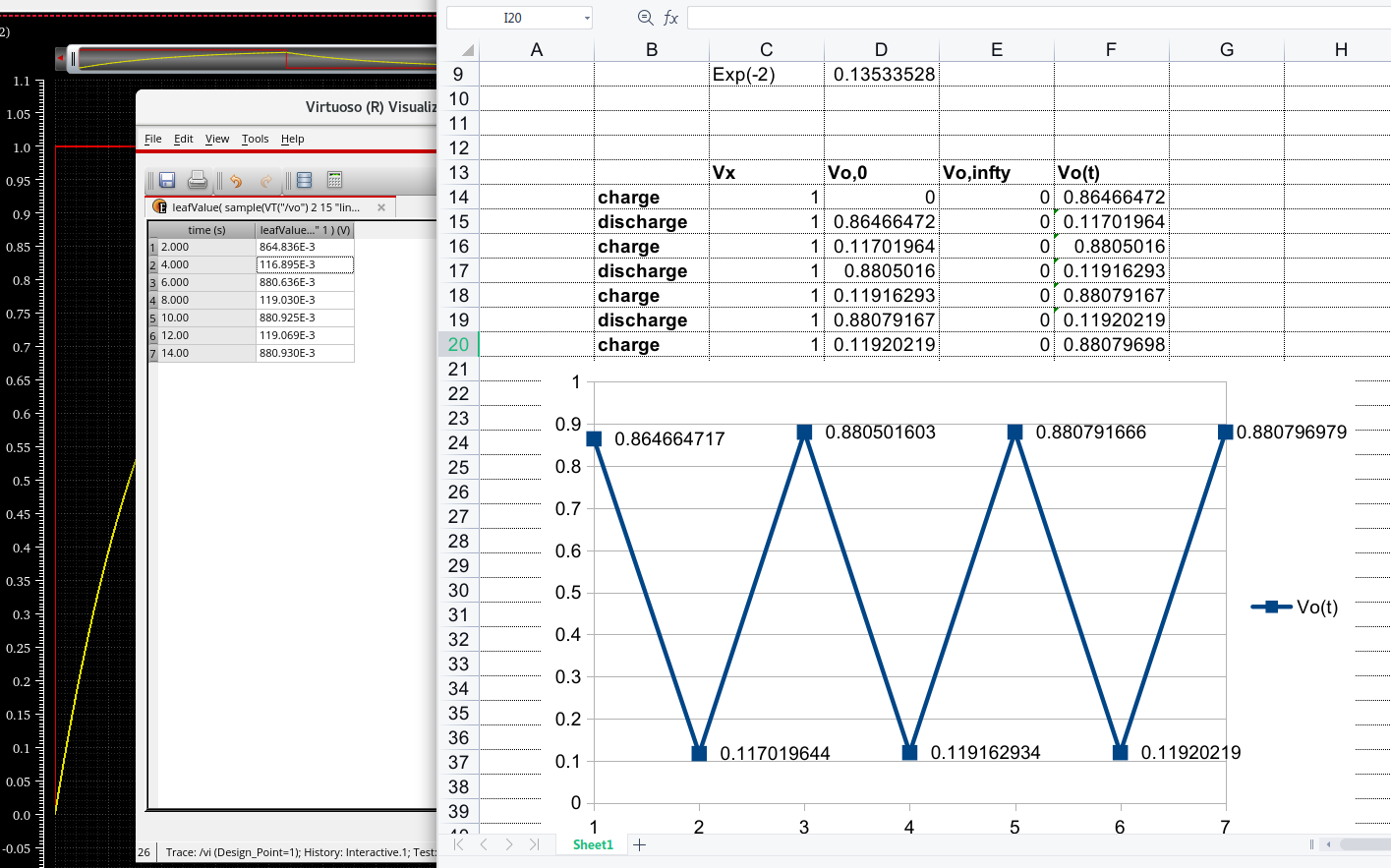Click the table view icon in Virtuoso toolbar
Viewport: 1391px width, 868px height.
click(x=304, y=180)
